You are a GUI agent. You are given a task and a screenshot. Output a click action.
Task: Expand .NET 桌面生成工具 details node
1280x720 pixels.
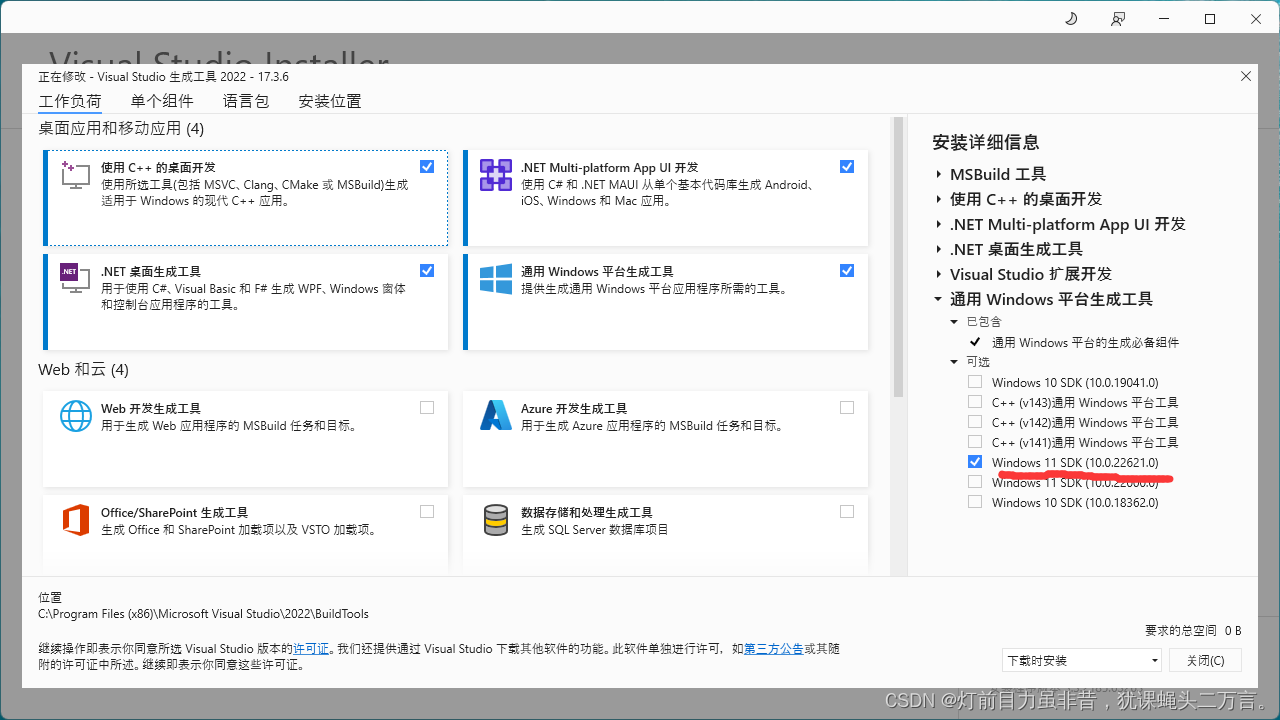939,249
